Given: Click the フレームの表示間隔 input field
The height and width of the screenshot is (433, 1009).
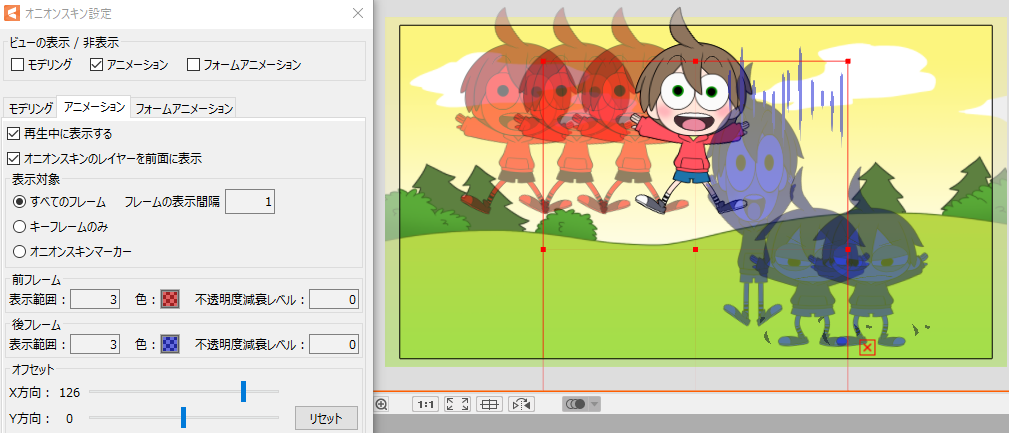Looking at the screenshot, I should pyautogui.click(x=250, y=202).
